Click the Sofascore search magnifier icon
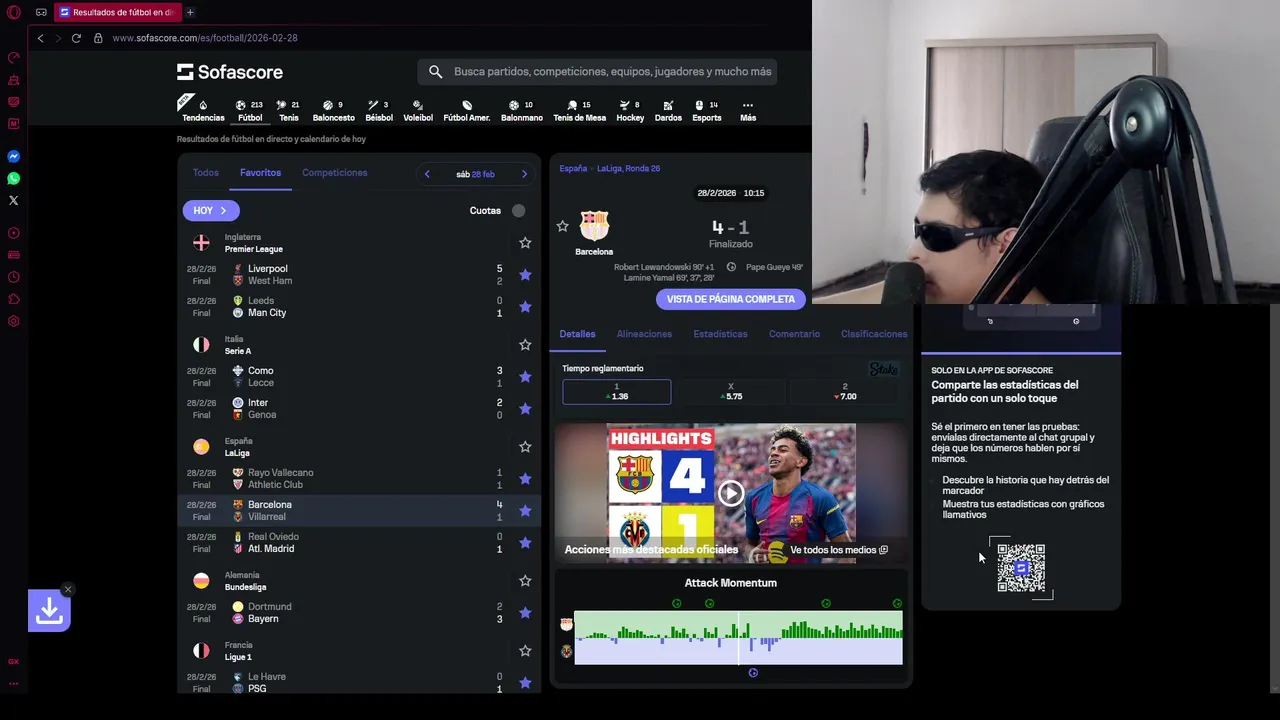 click(x=435, y=72)
